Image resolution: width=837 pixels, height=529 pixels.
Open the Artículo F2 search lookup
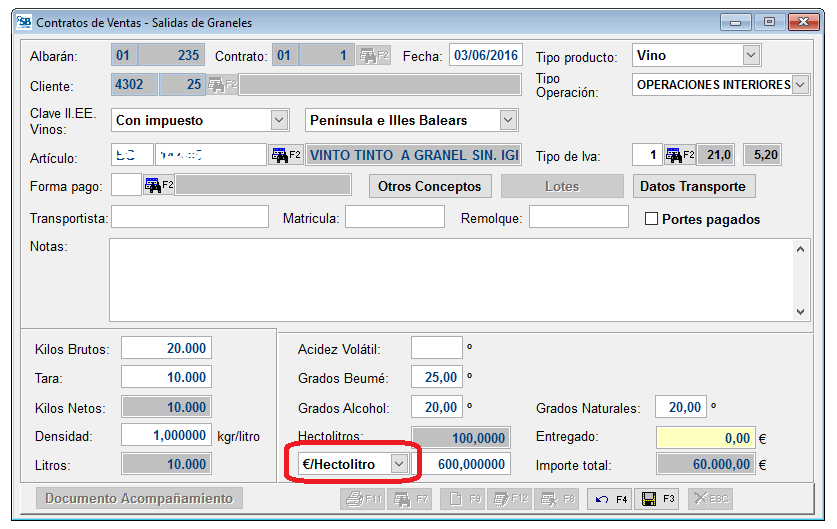[286, 155]
